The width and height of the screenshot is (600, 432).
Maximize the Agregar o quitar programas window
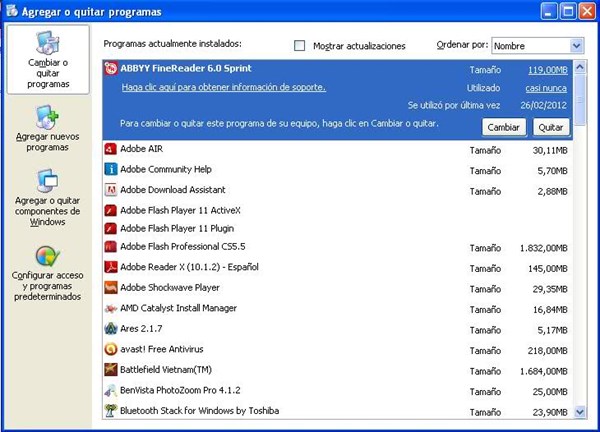pos(568,11)
